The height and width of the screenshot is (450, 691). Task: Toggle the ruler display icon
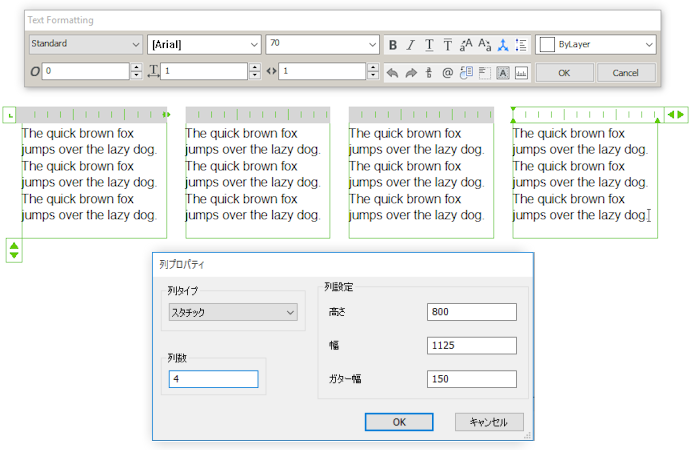(521, 73)
